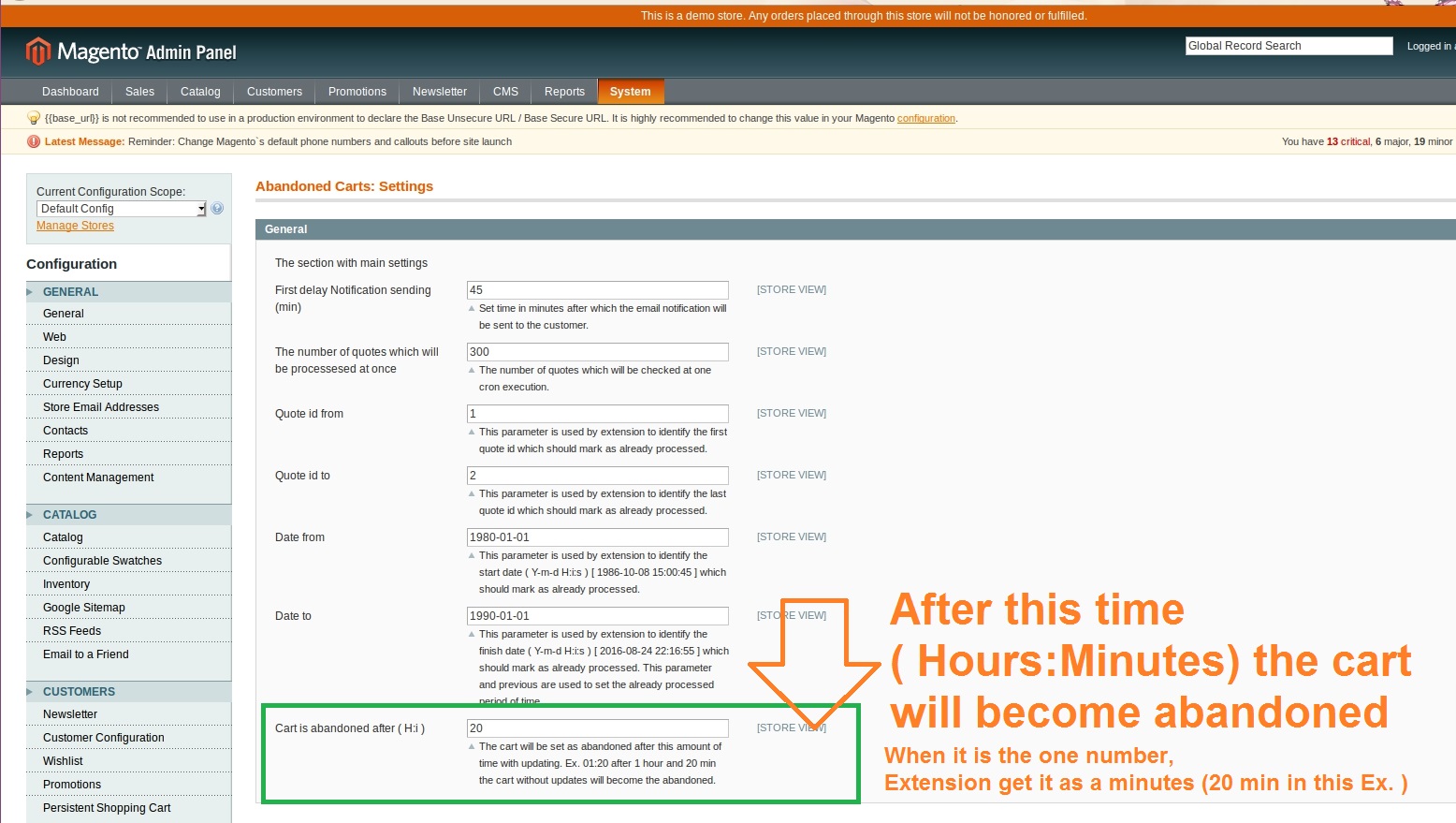Screen dimensions: 1456x823
Task: Open RSS Feeds configuration
Action: [x=72, y=631]
